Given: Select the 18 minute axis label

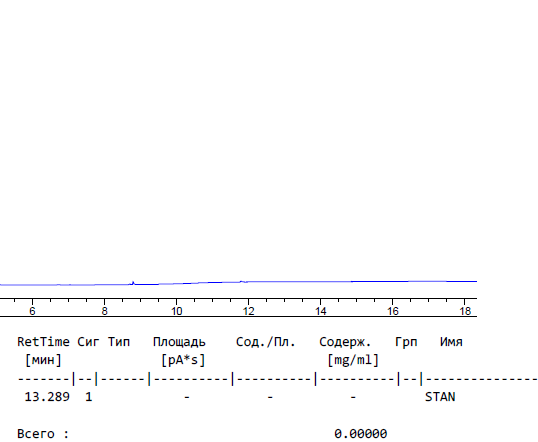Looking at the screenshot, I should point(465,311).
